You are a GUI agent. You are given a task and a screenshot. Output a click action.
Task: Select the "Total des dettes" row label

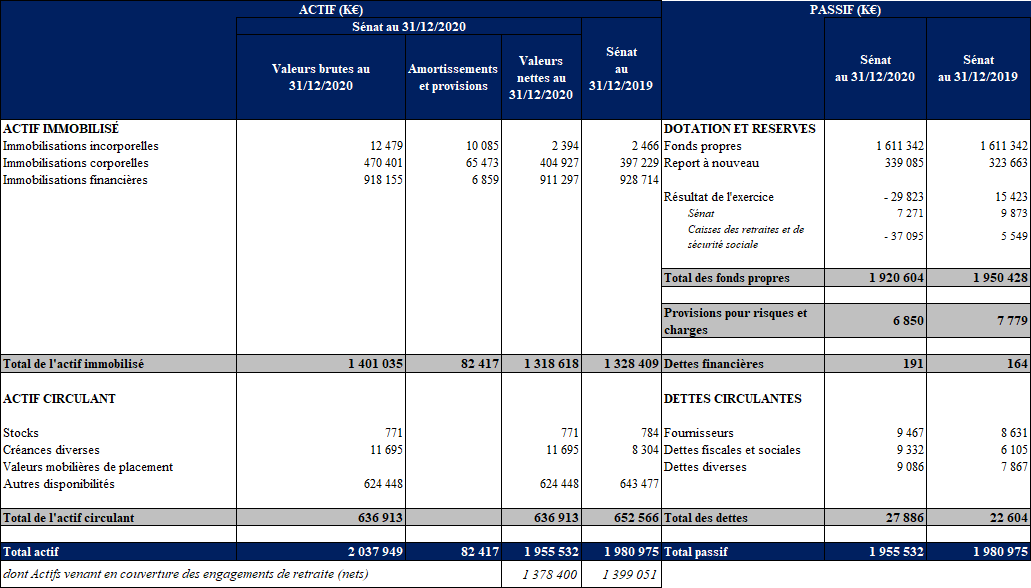[705, 518]
